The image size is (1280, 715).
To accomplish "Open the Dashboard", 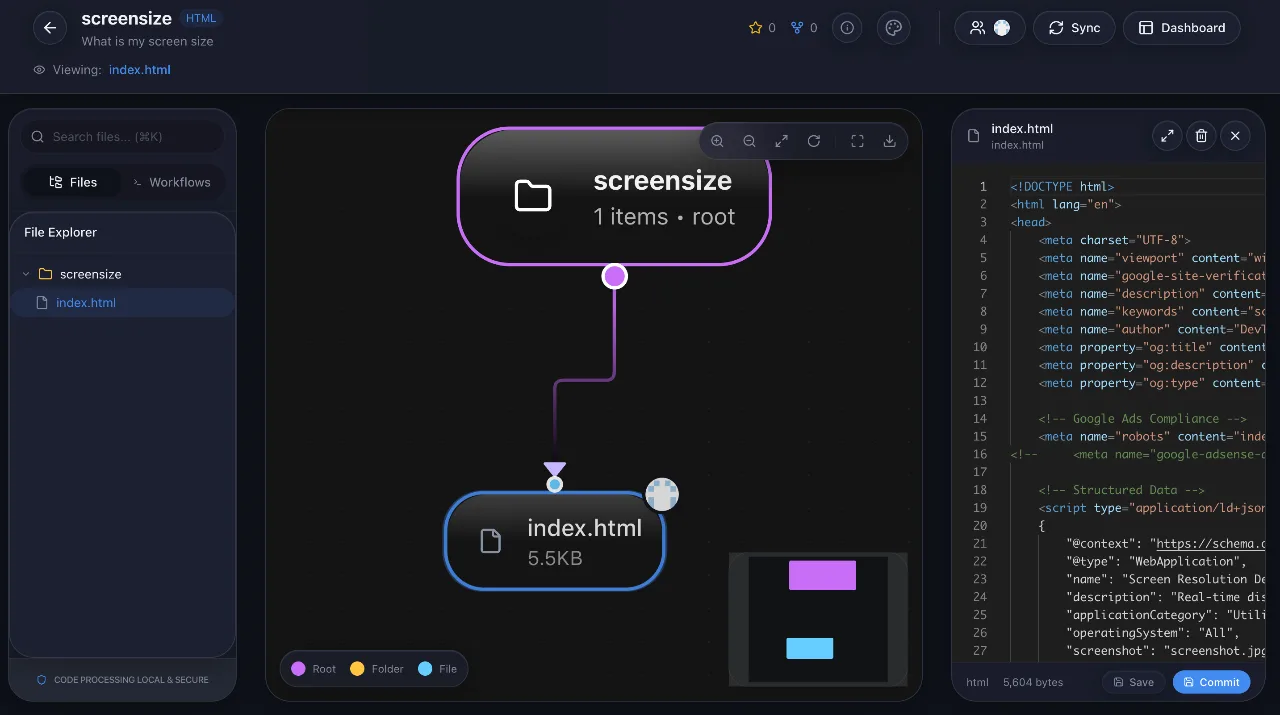I will 1182,28.
